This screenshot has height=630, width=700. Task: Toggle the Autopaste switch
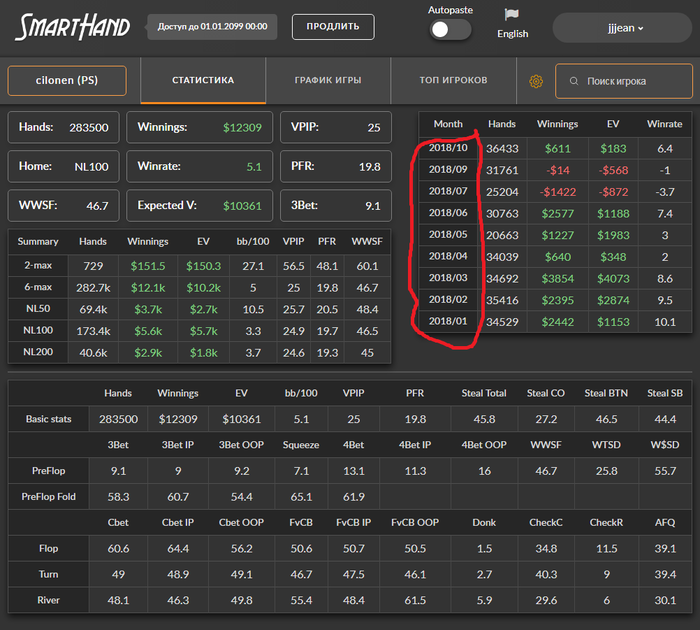click(450, 29)
